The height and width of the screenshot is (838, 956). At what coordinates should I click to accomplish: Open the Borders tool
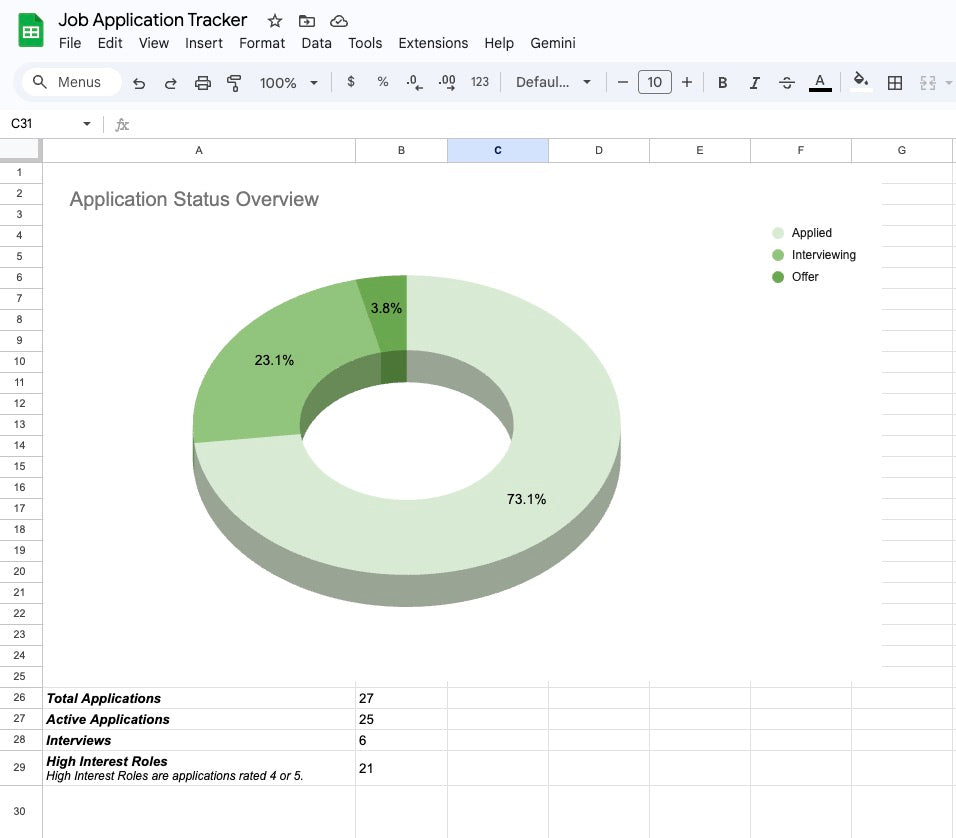895,82
